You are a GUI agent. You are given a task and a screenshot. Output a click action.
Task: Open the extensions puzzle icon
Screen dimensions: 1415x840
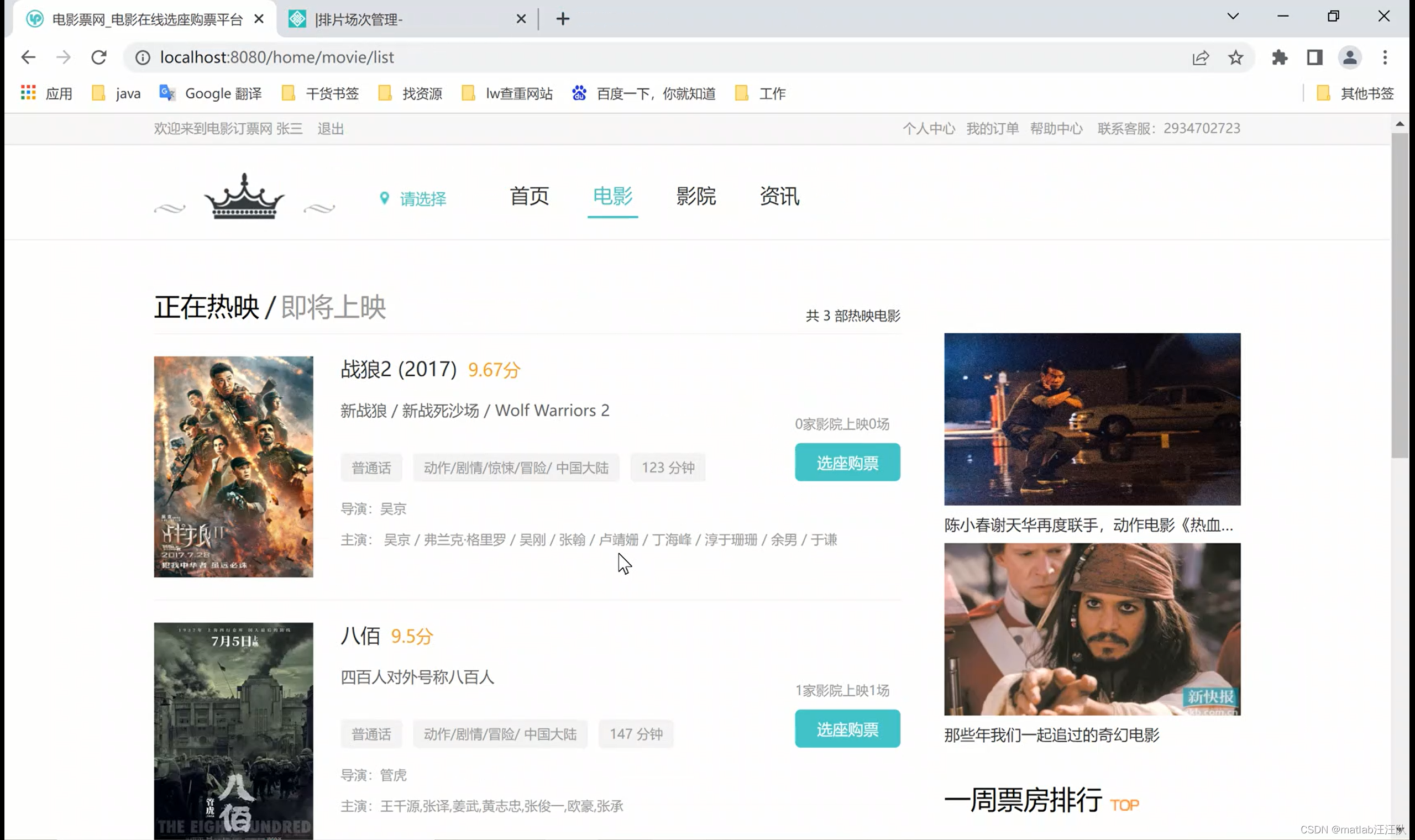click(x=1279, y=57)
